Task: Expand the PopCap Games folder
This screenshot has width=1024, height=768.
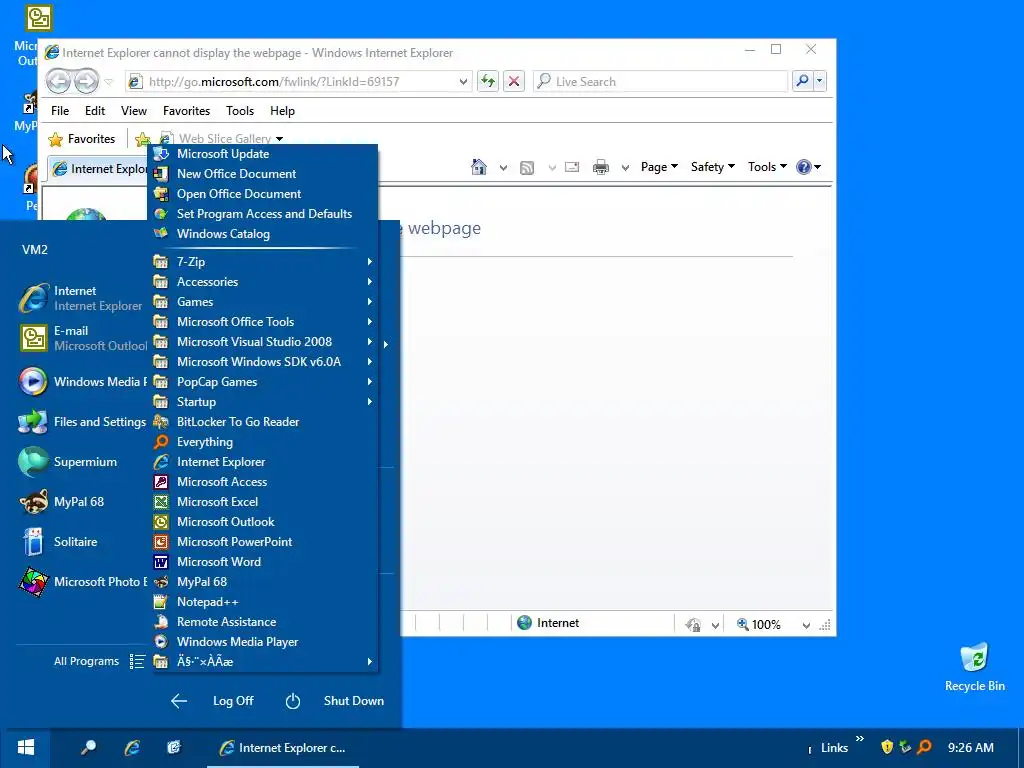Action: click(264, 382)
